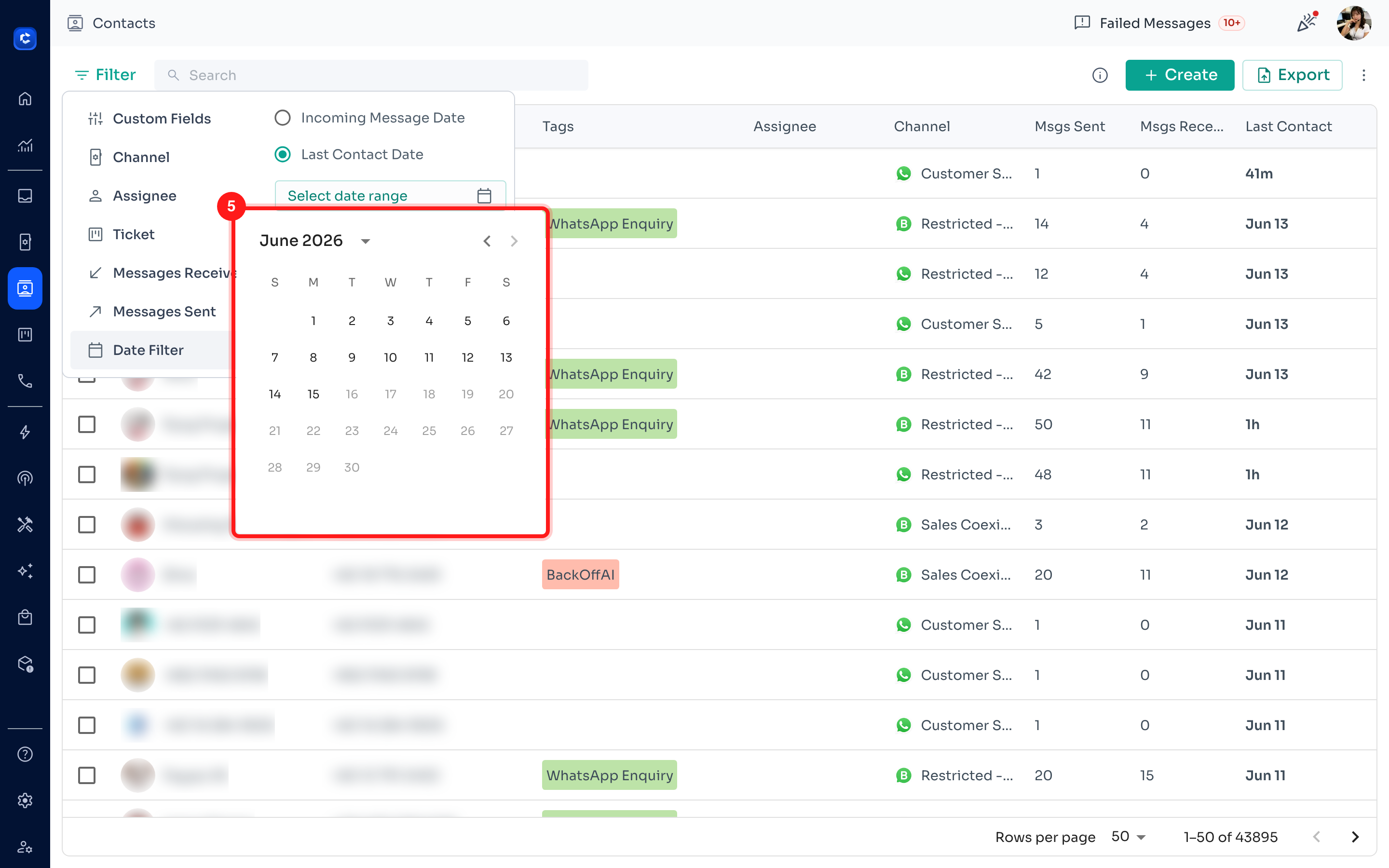Open the three-dot more options menu

point(1364,75)
